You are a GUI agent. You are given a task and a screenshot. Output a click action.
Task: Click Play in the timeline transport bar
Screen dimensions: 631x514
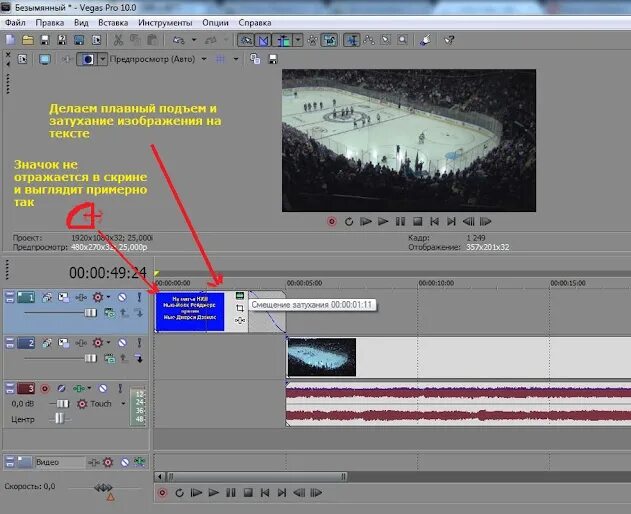pyautogui.click(x=213, y=493)
